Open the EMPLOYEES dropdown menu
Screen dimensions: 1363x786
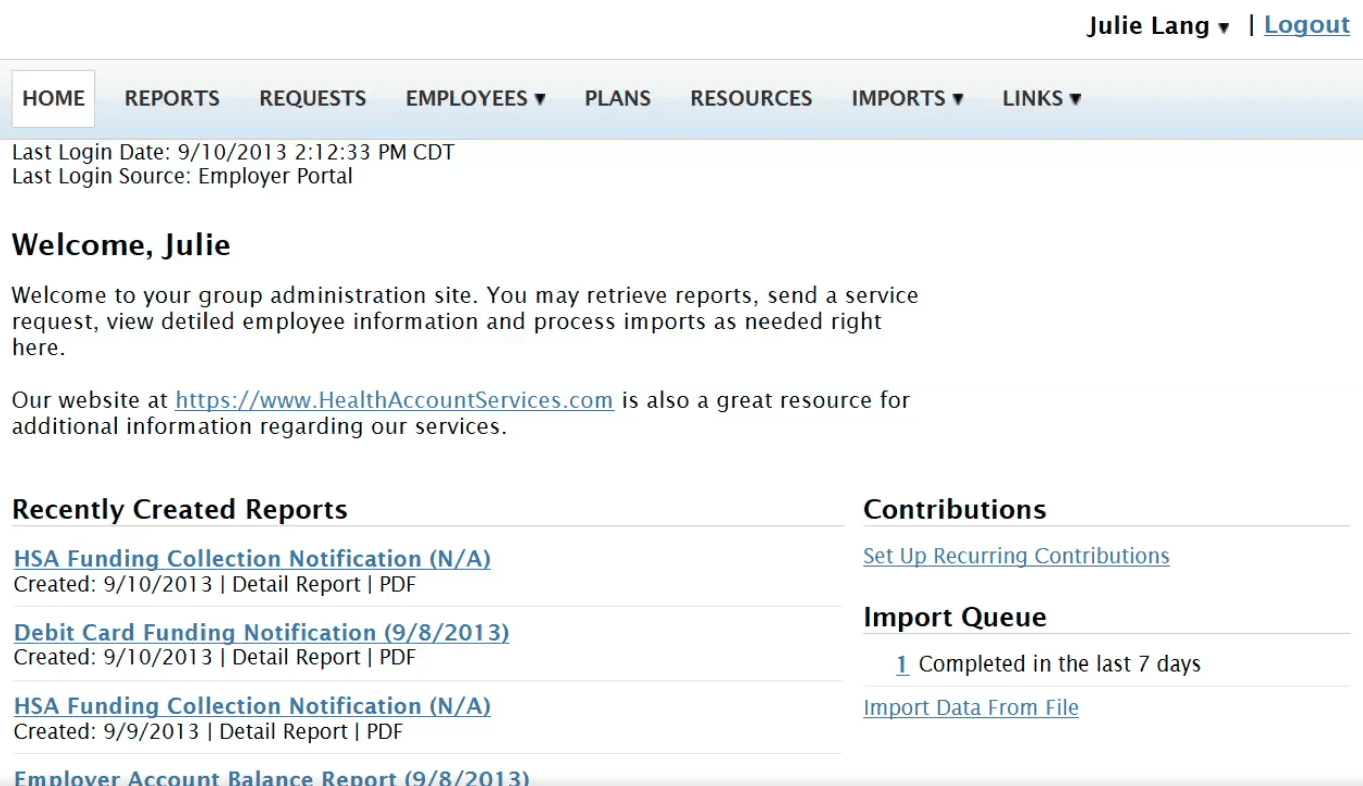(x=474, y=98)
